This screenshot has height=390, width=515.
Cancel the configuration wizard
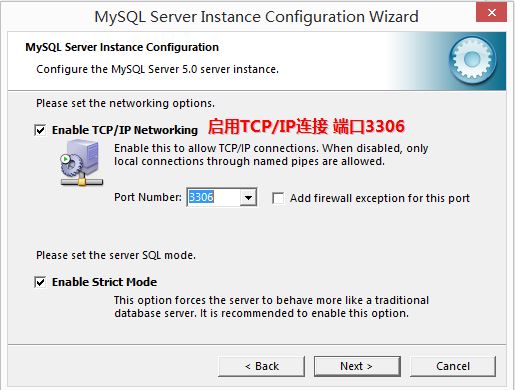click(x=453, y=366)
